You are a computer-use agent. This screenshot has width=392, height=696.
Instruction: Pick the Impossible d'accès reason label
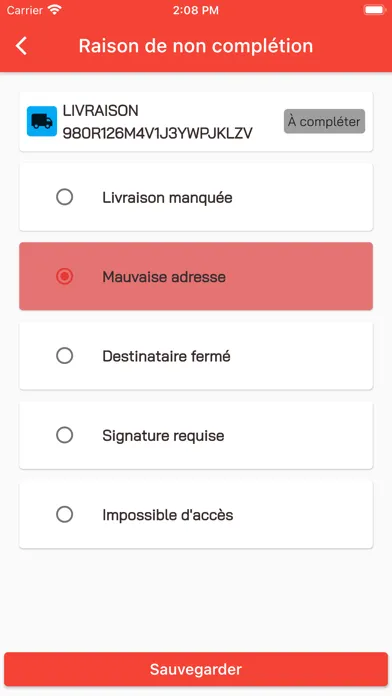coord(168,515)
